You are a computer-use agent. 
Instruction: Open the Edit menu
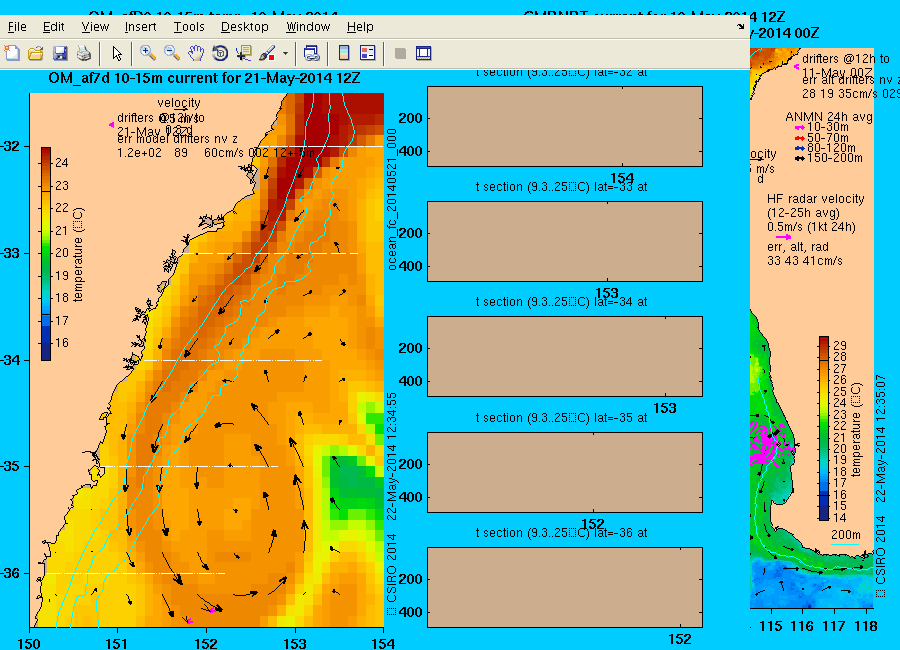click(53, 27)
